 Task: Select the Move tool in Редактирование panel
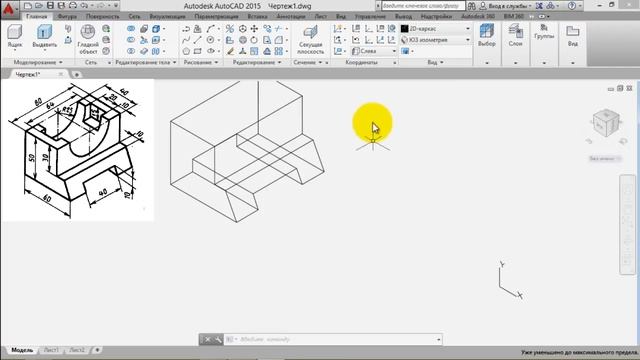click(x=254, y=29)
